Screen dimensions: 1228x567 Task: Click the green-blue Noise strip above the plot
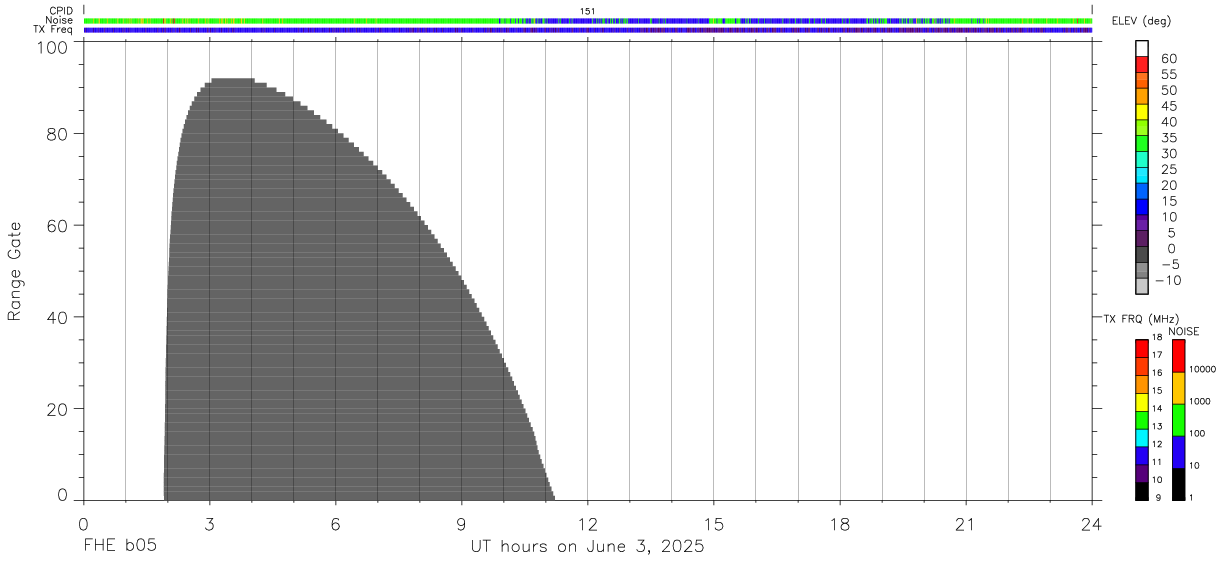pos(588,20)
